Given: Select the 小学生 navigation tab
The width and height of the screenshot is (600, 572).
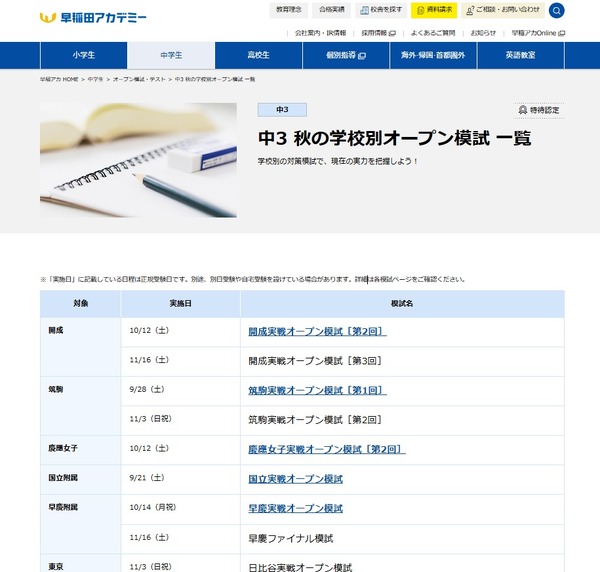Looking at the screenshot, I should tap(84, 55).
